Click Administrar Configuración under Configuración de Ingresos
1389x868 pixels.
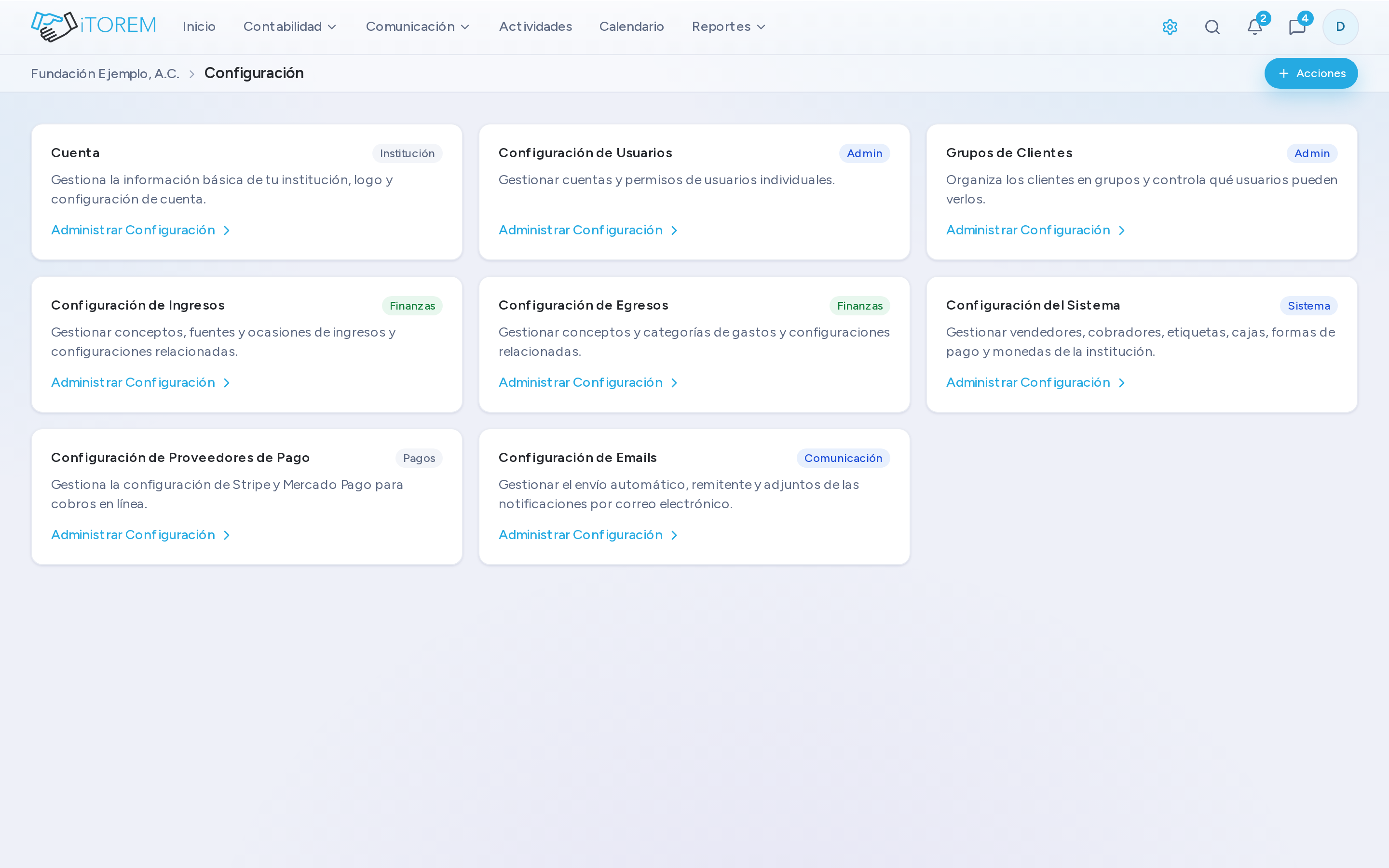tap(141, 382)
